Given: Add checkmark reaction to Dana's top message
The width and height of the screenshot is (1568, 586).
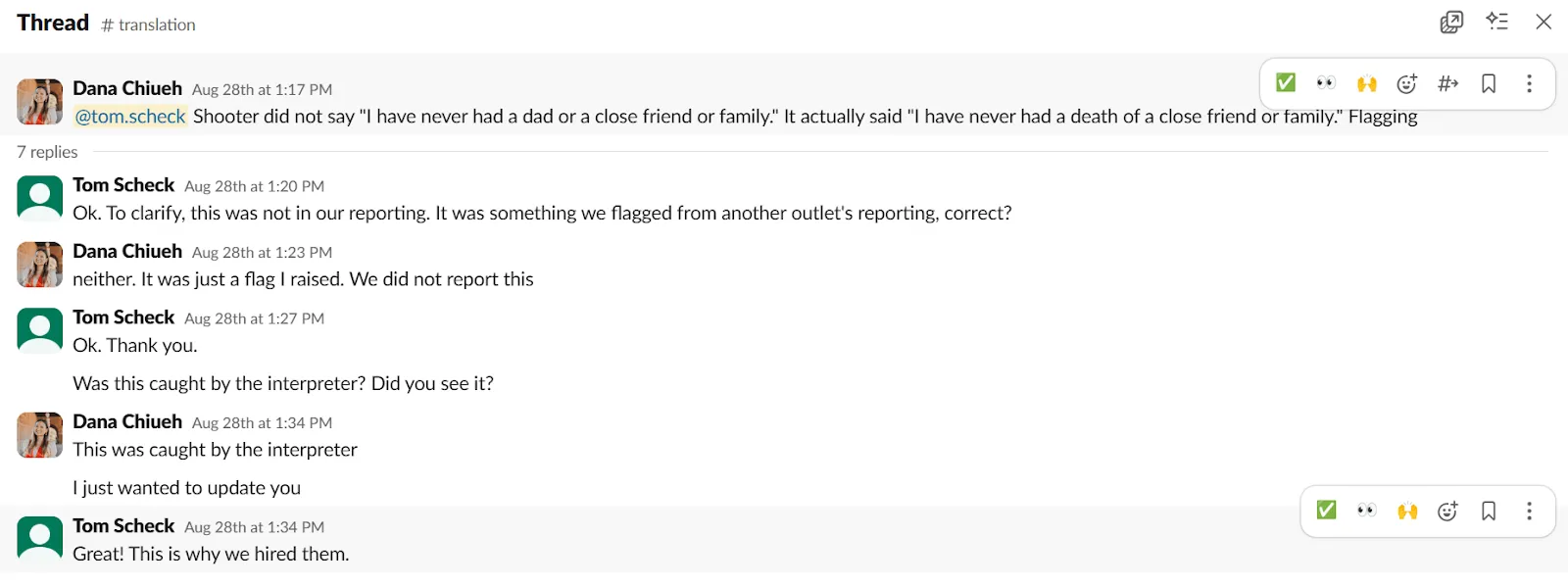Looking at the screenshot, I should pyautogui.click(x=1286, y=83).
